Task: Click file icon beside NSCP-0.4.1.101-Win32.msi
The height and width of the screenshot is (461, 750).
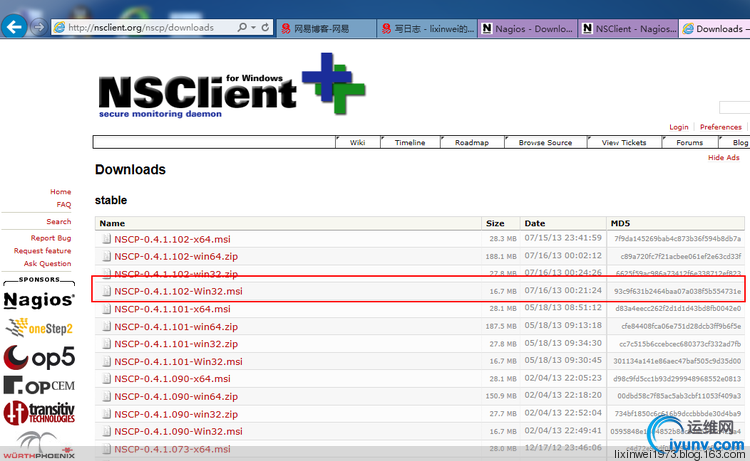Action: pyautogui.click(x=107, y=361)
